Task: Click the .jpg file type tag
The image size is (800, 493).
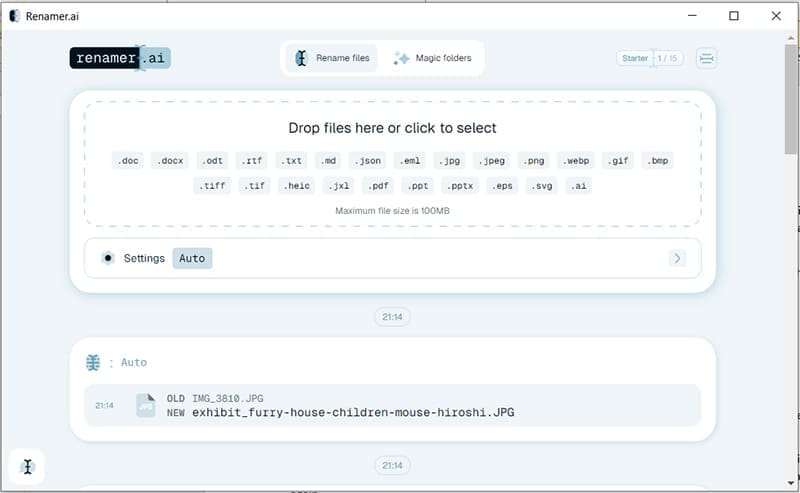Action: pos(449,161)
